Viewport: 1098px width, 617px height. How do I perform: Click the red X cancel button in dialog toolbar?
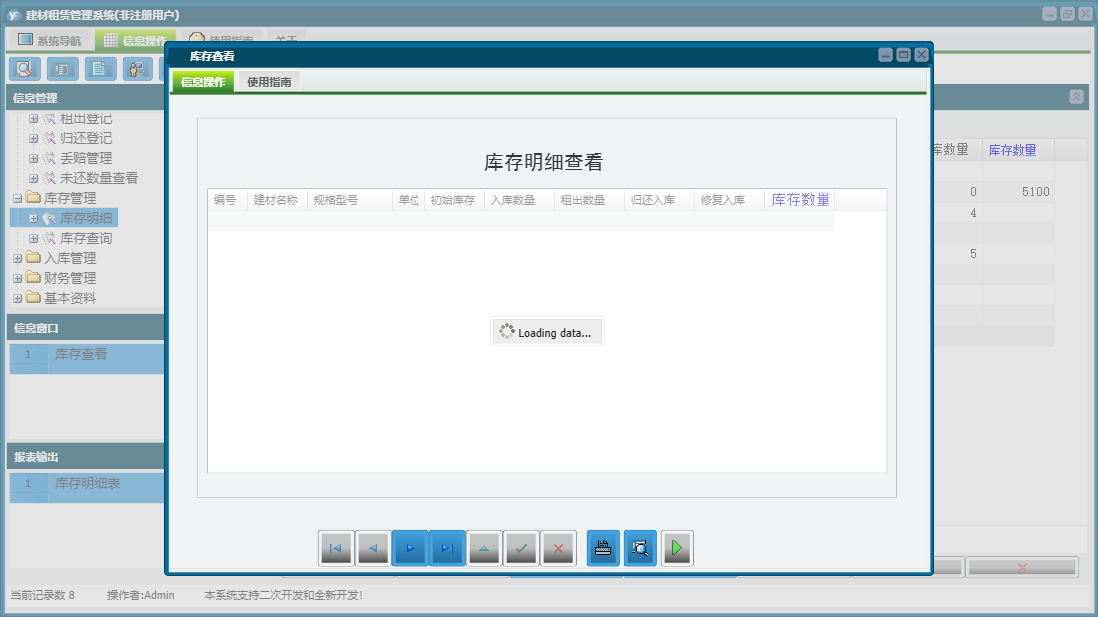click(x=558, y=548)
